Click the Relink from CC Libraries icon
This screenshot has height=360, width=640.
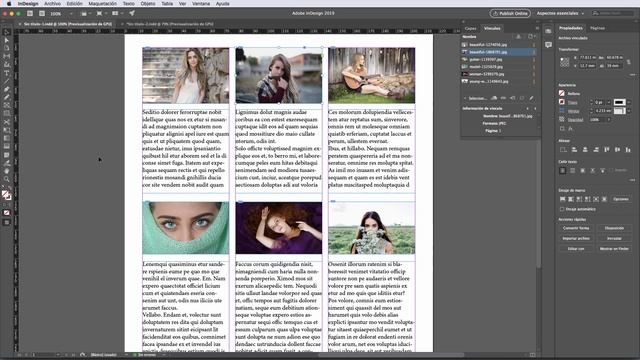coord(493,98)
